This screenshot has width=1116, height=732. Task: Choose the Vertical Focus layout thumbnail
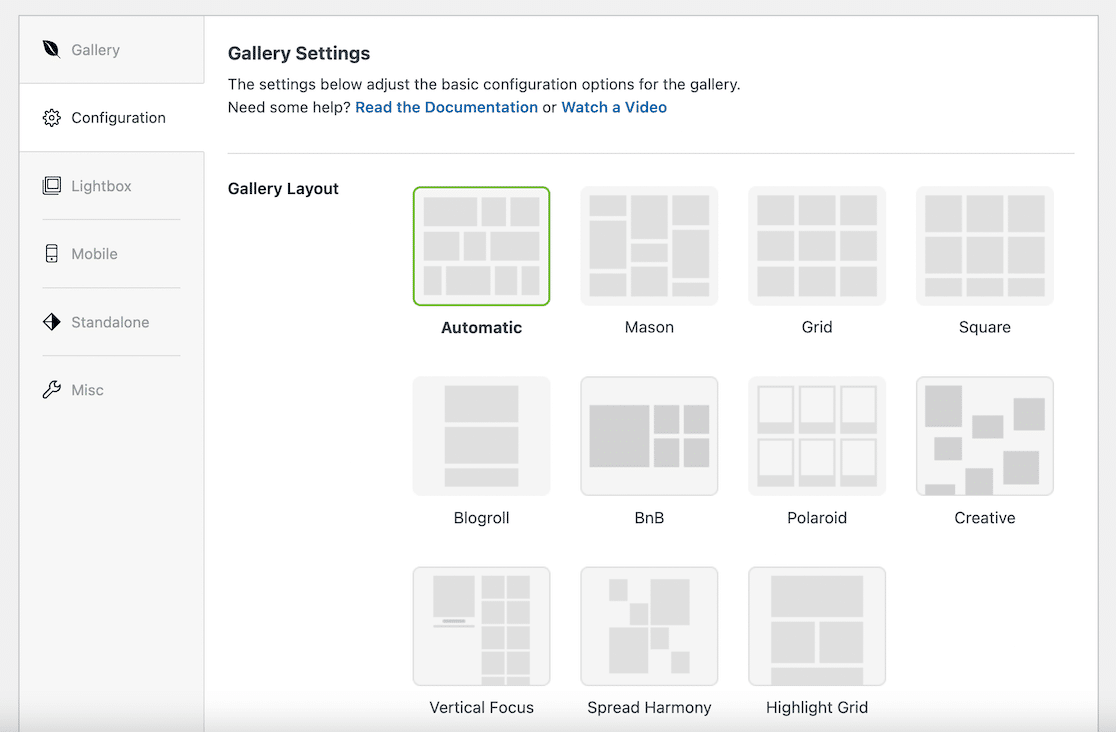point(481,626)
